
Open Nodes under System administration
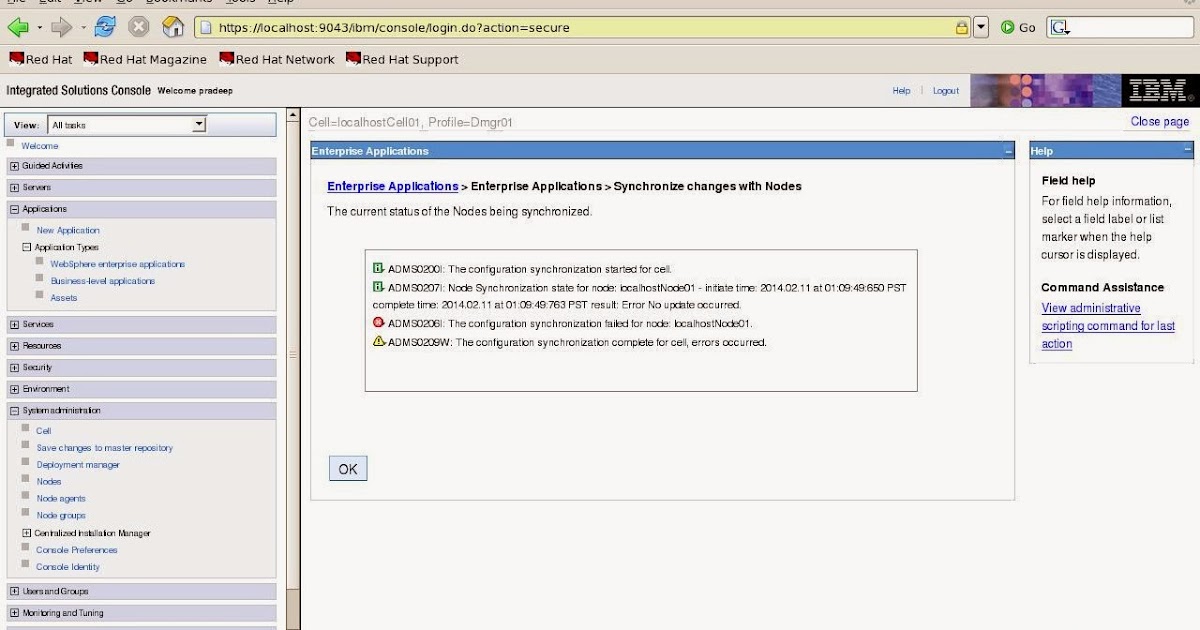[49, 482]
